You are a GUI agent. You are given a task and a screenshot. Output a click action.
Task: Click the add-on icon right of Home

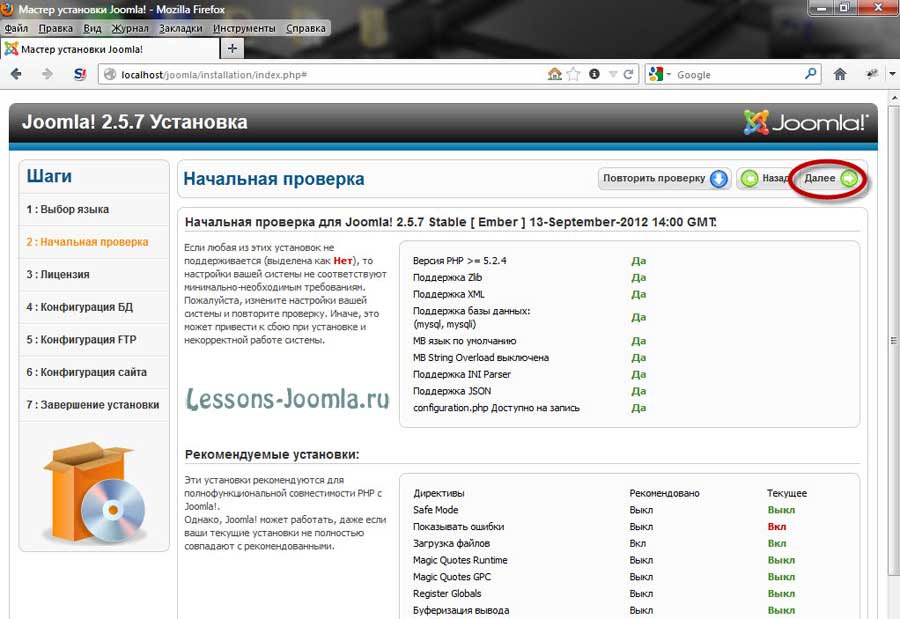click(x=872, y=74)
